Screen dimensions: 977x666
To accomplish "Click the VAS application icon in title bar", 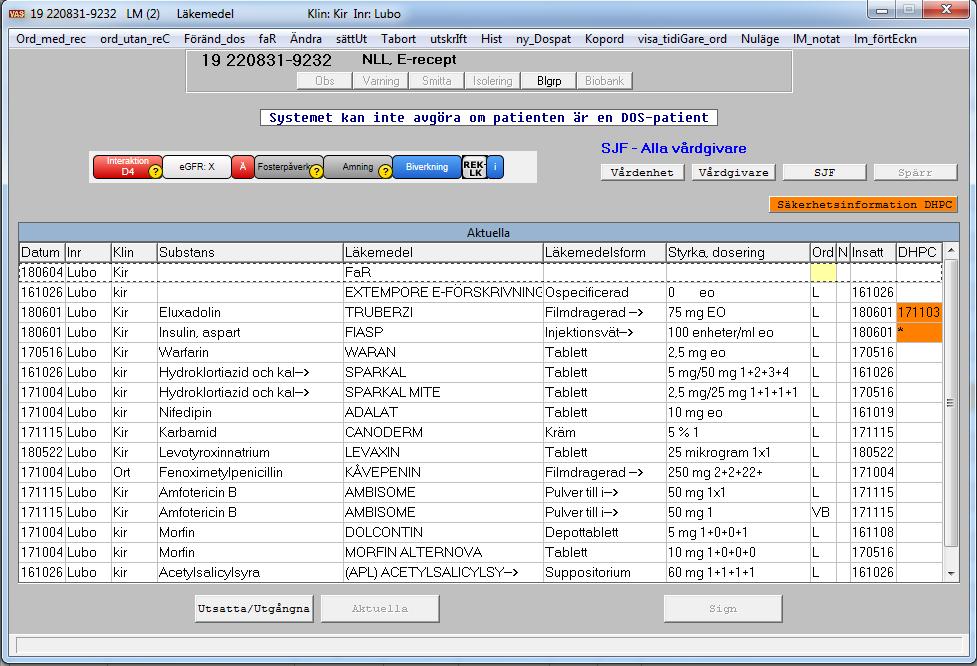I will click(17, 14).
